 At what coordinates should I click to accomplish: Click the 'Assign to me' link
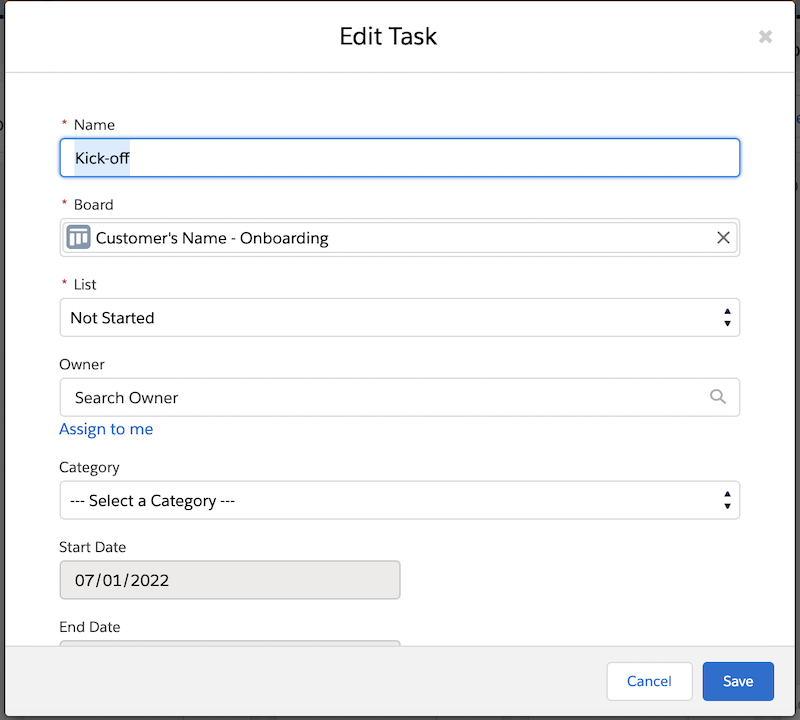click(106, 429)
